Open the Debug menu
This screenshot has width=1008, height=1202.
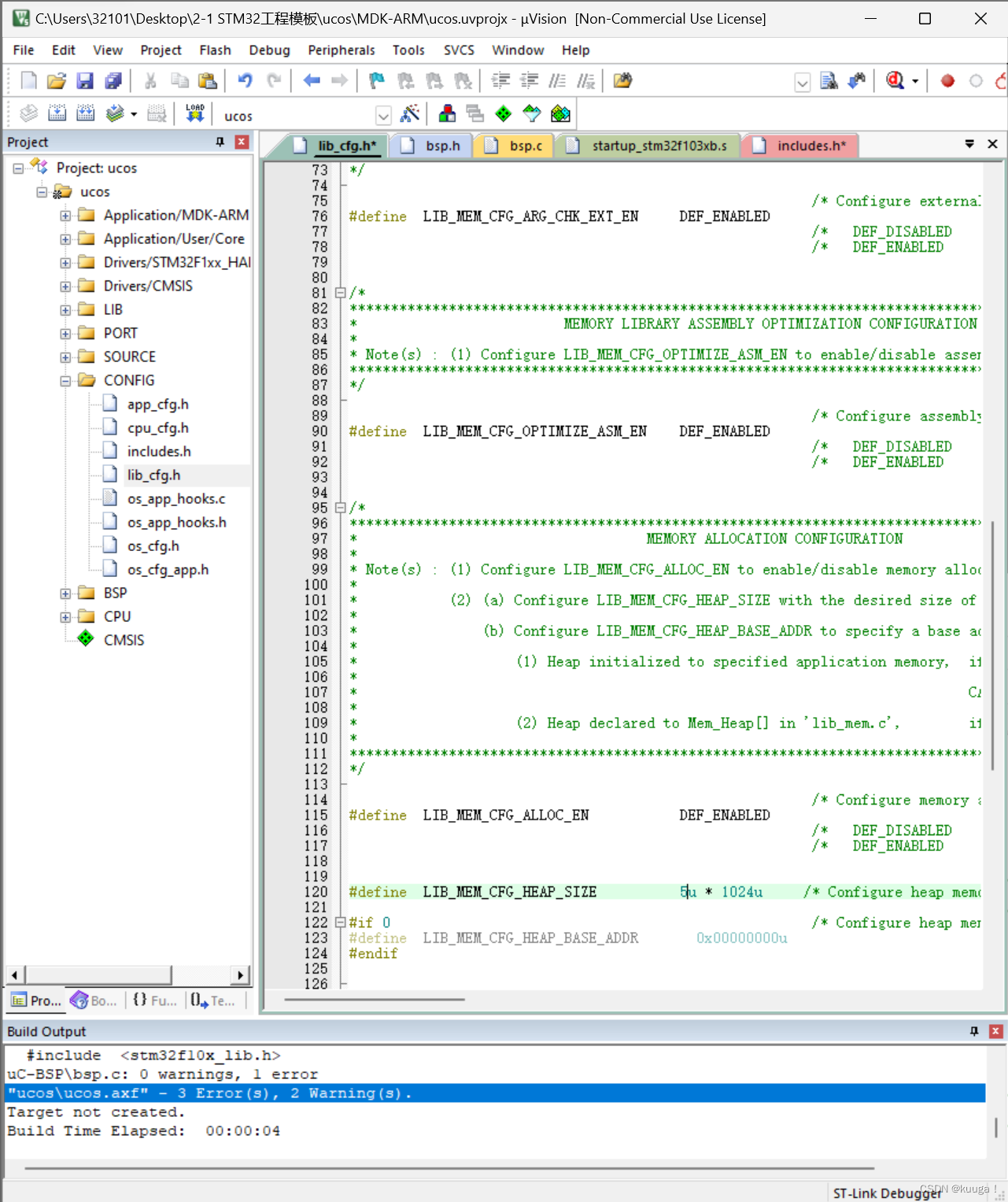click(x=269, y=50)
